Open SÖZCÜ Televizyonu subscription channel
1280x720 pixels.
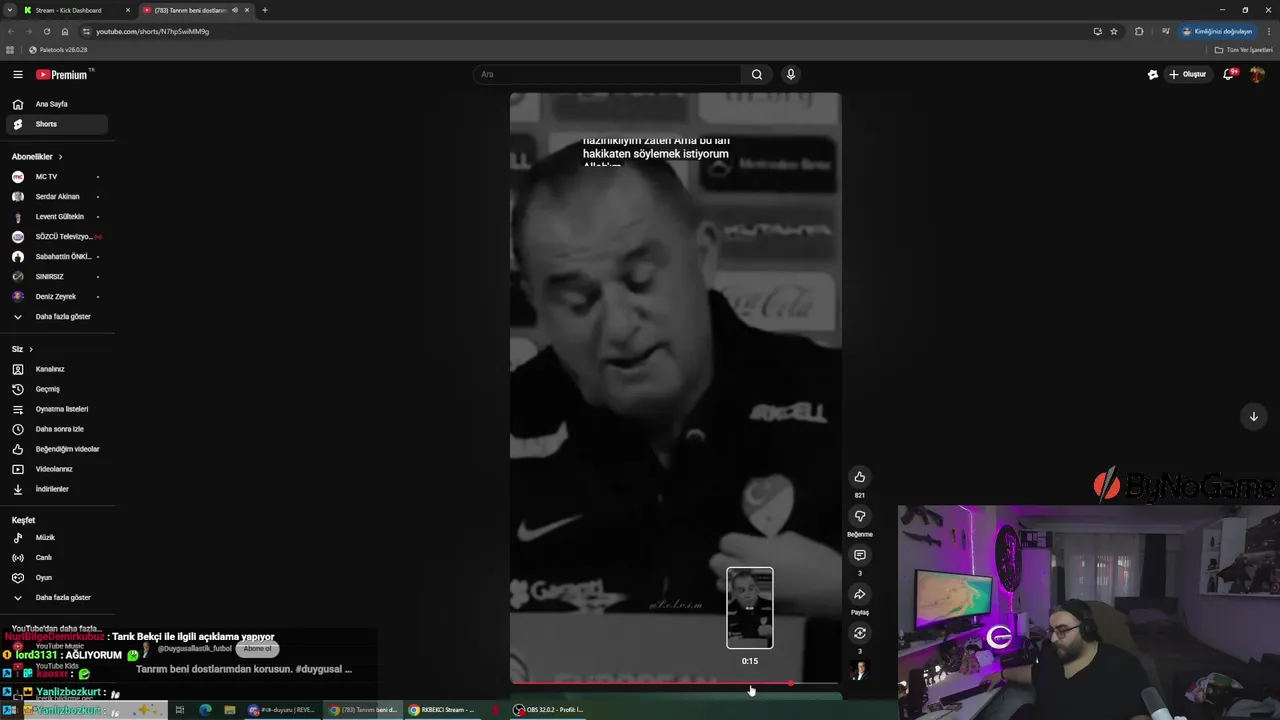(57, 237)
